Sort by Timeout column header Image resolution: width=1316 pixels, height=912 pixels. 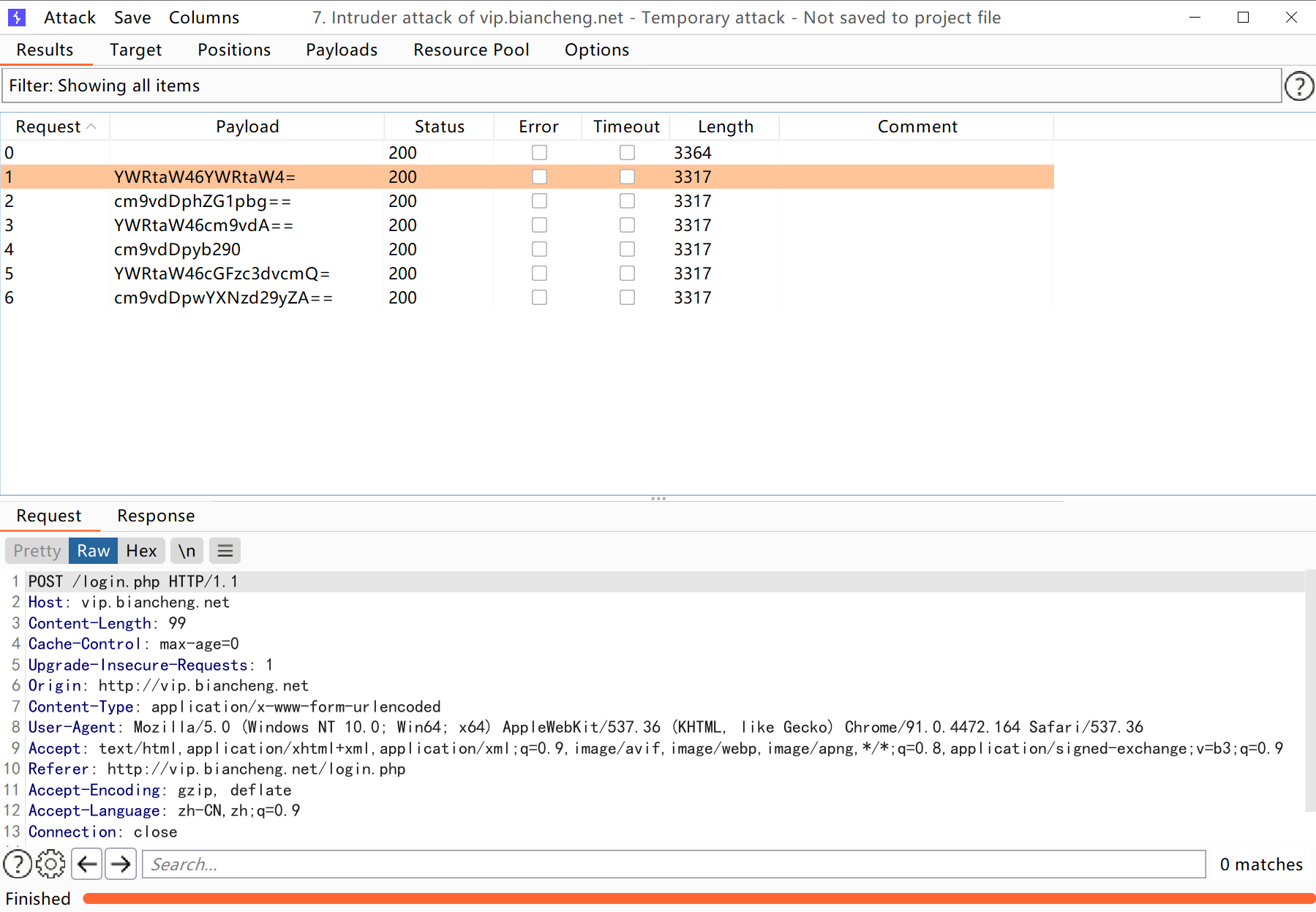(626, 127)
